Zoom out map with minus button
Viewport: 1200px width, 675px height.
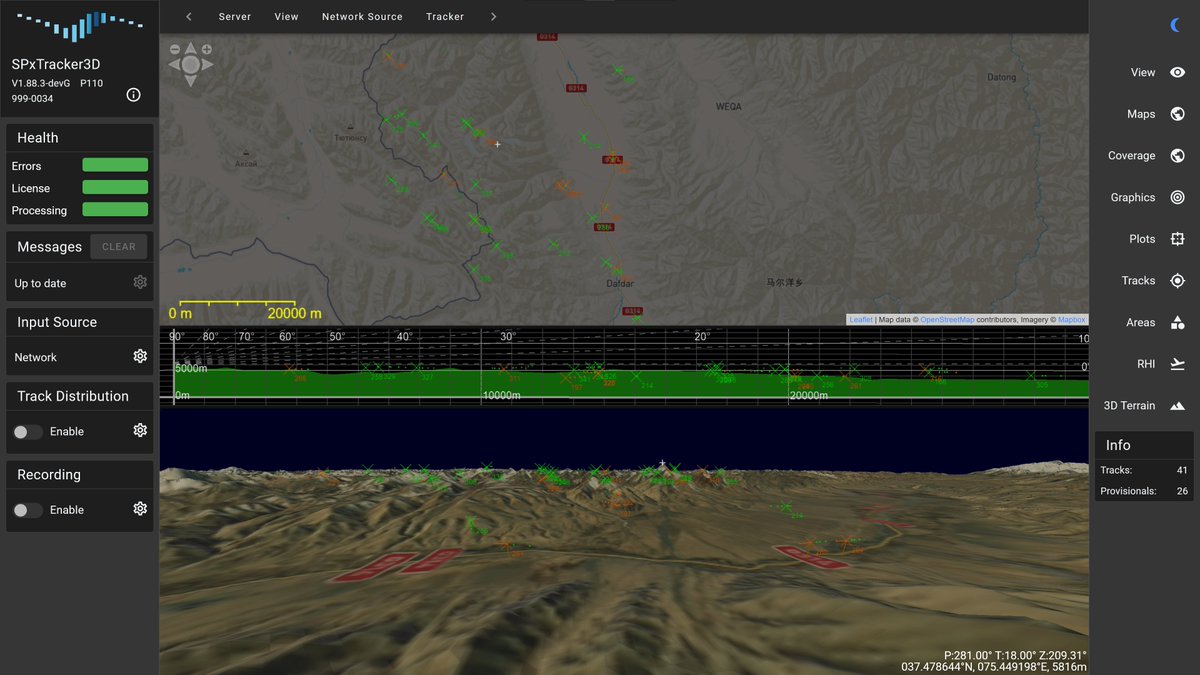tap(175, 49)
